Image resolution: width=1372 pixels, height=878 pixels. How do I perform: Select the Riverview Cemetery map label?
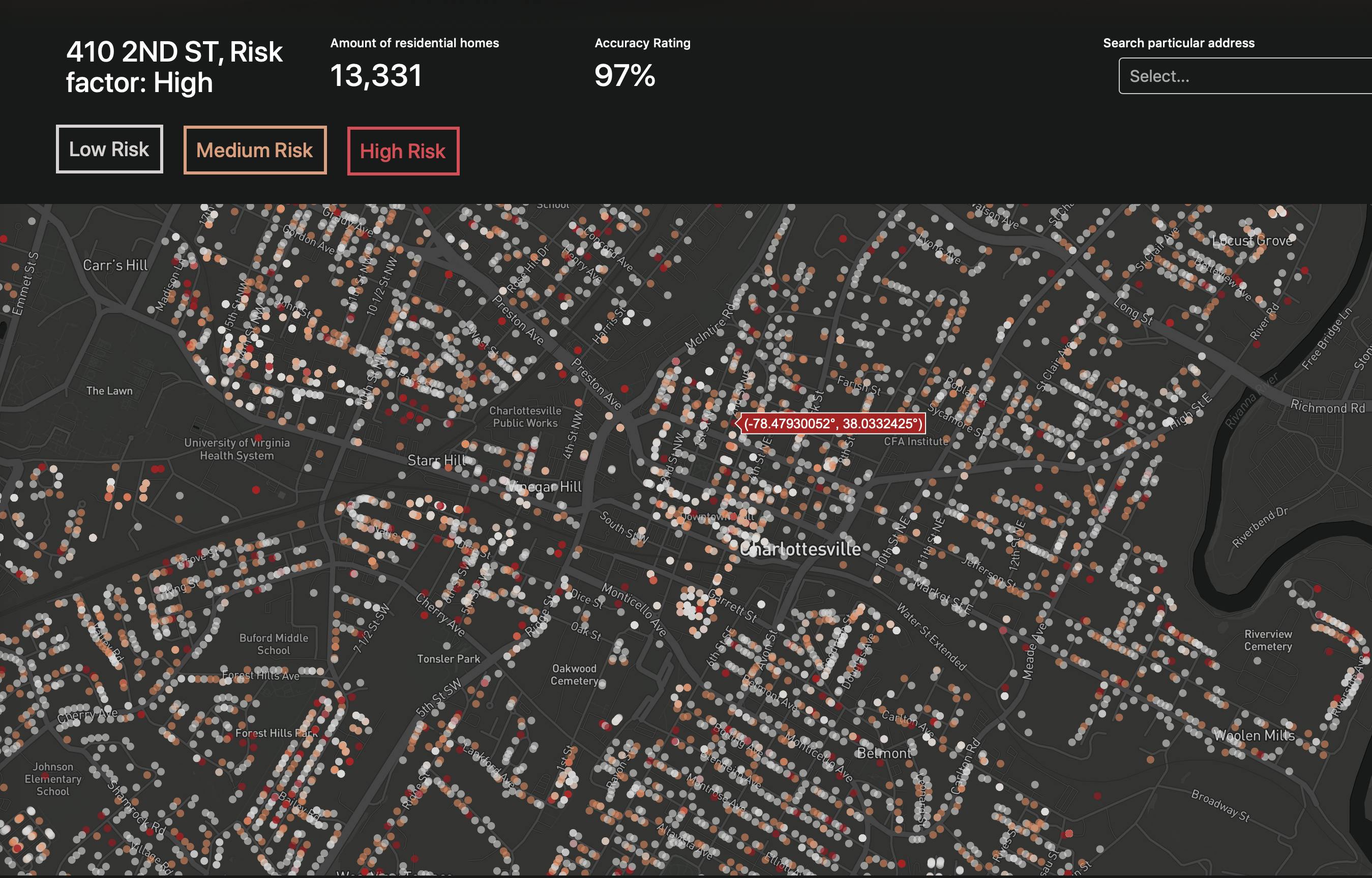[1268, 640]
